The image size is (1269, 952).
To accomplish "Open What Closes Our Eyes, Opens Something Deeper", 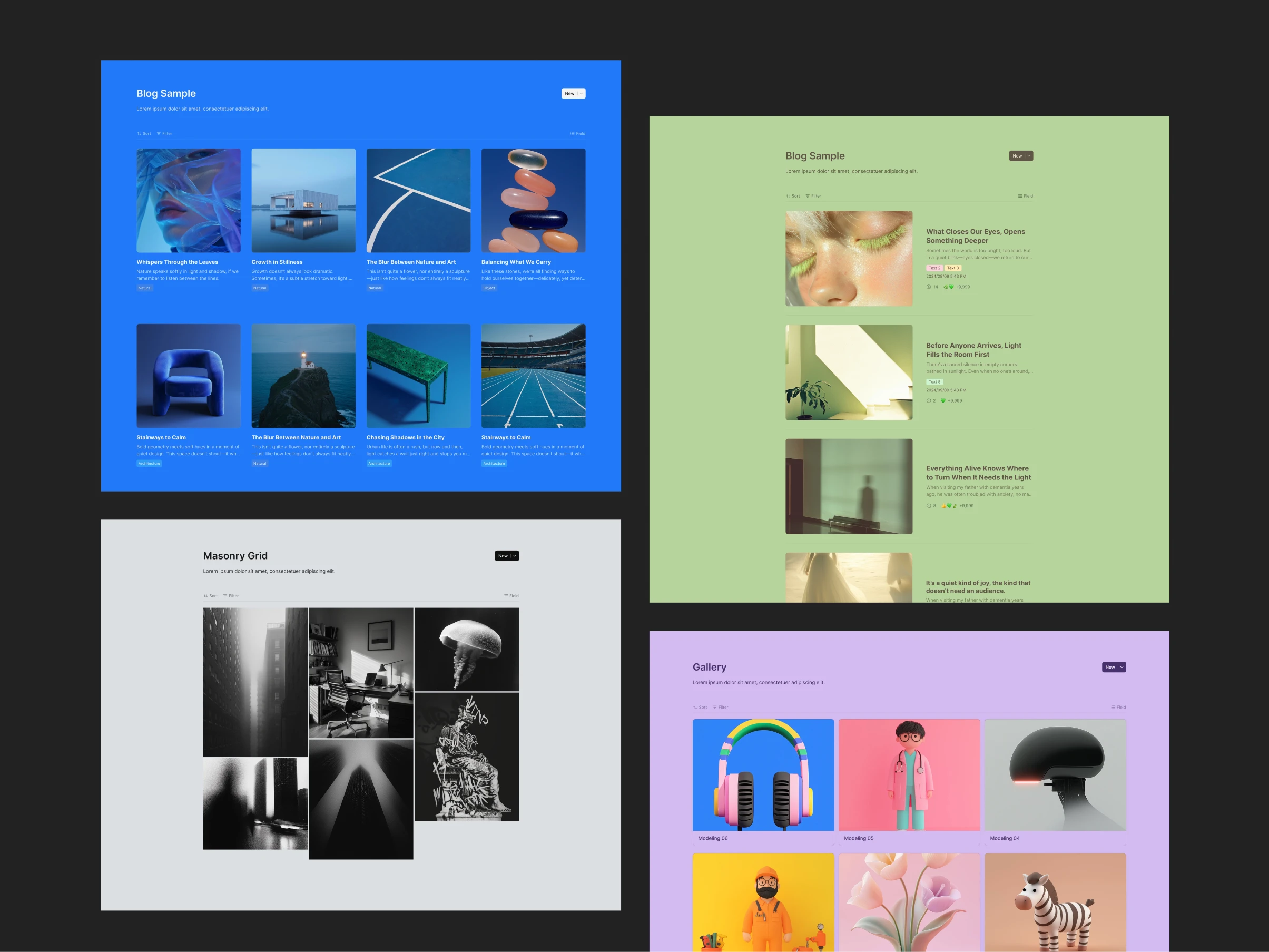I will [x=975, y=237].
